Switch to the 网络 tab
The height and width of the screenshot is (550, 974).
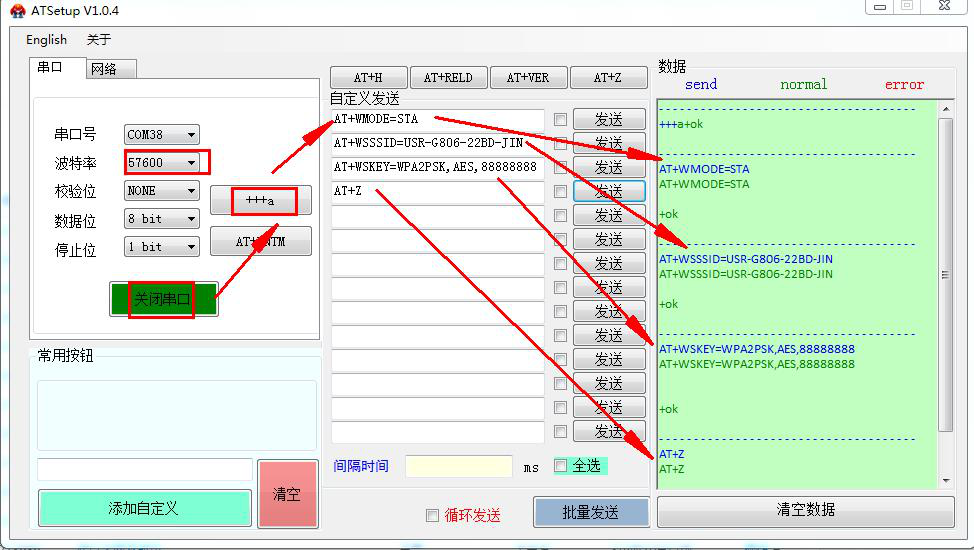click(x=104, y=69)
